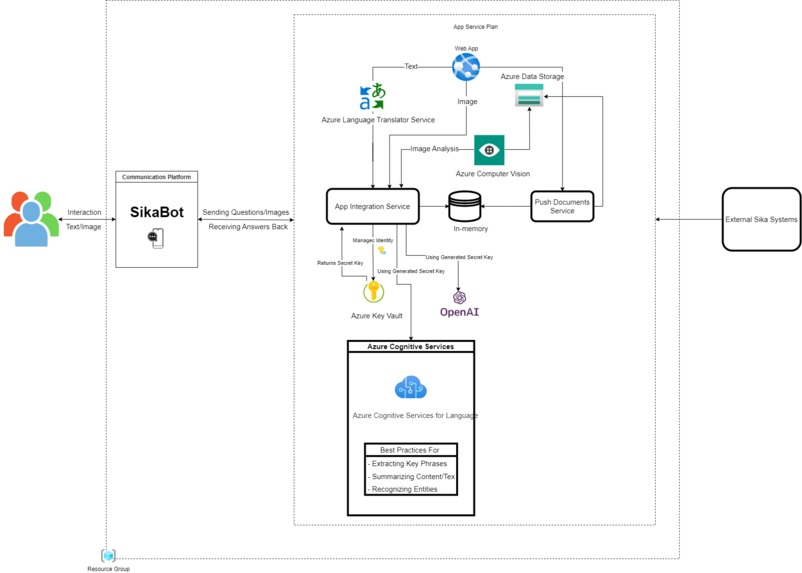Select the Image Analysis connector label

click(x=435, y=149)
